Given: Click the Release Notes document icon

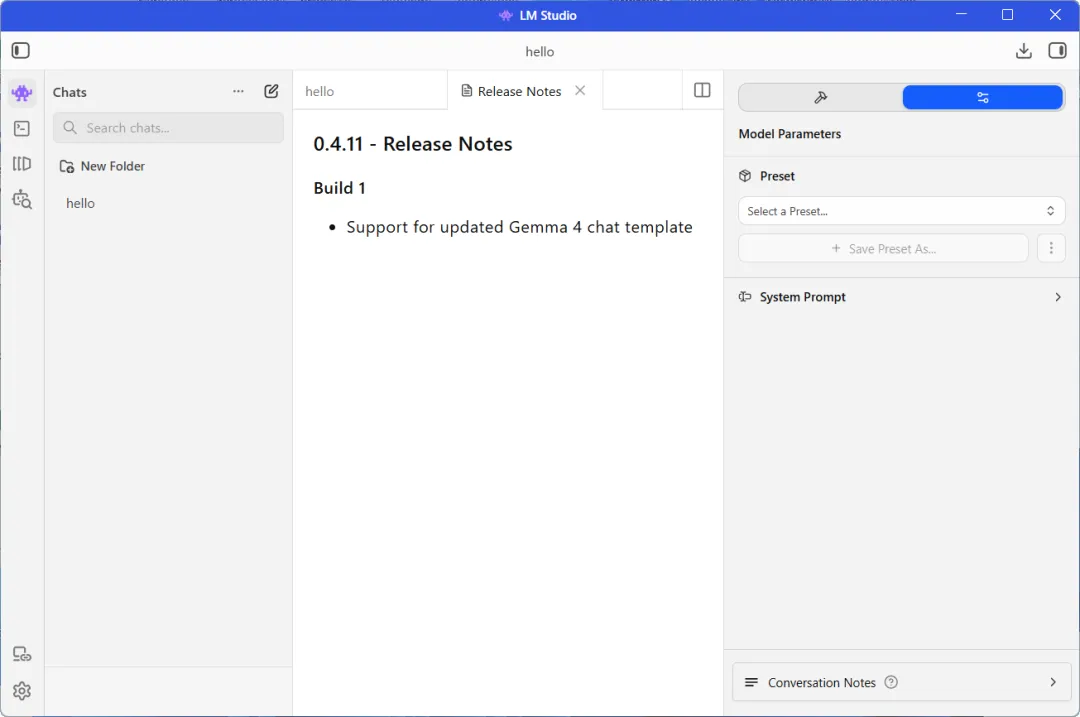Looking at the screenshot, I should [466, 91].
